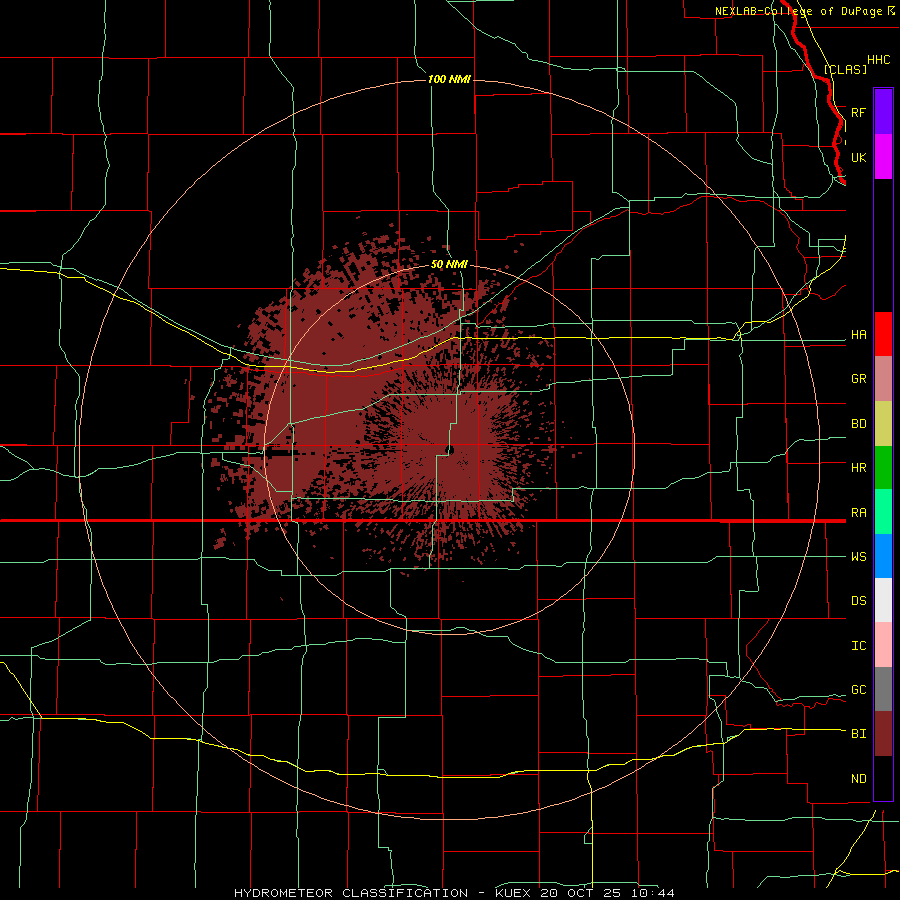Click the radar site center dot

(x=450, y=450)
